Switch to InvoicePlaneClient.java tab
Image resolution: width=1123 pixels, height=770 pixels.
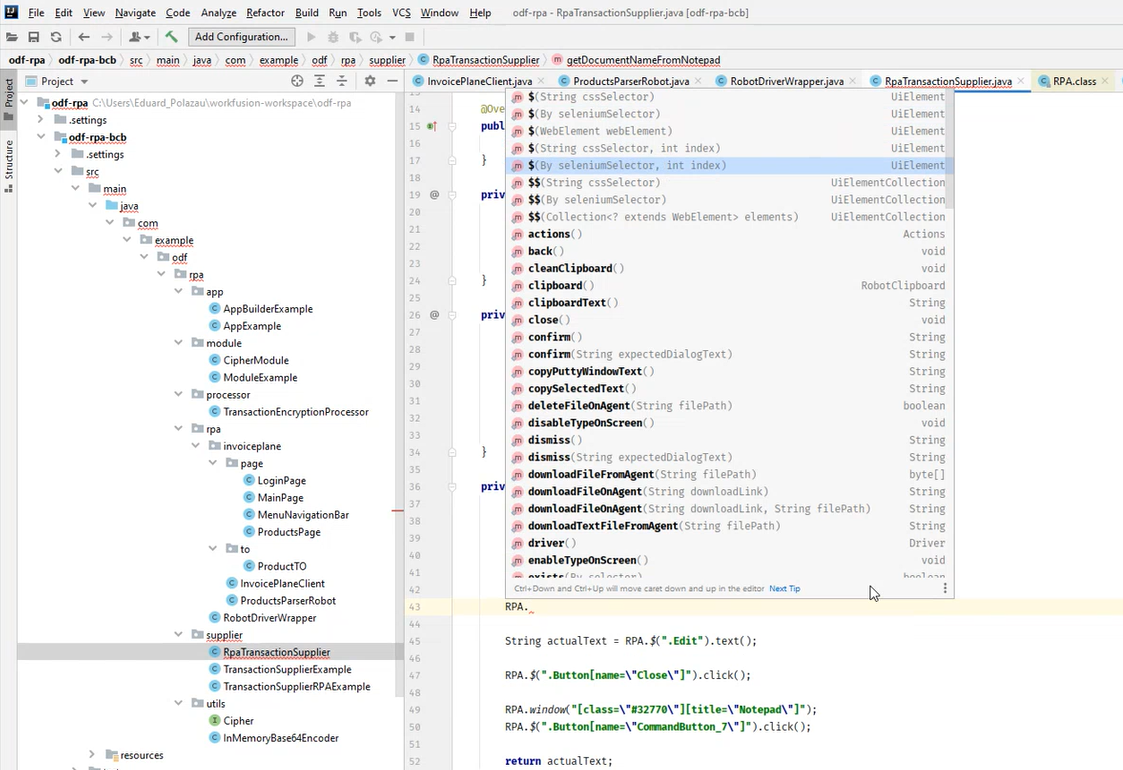tap(479, 81)
